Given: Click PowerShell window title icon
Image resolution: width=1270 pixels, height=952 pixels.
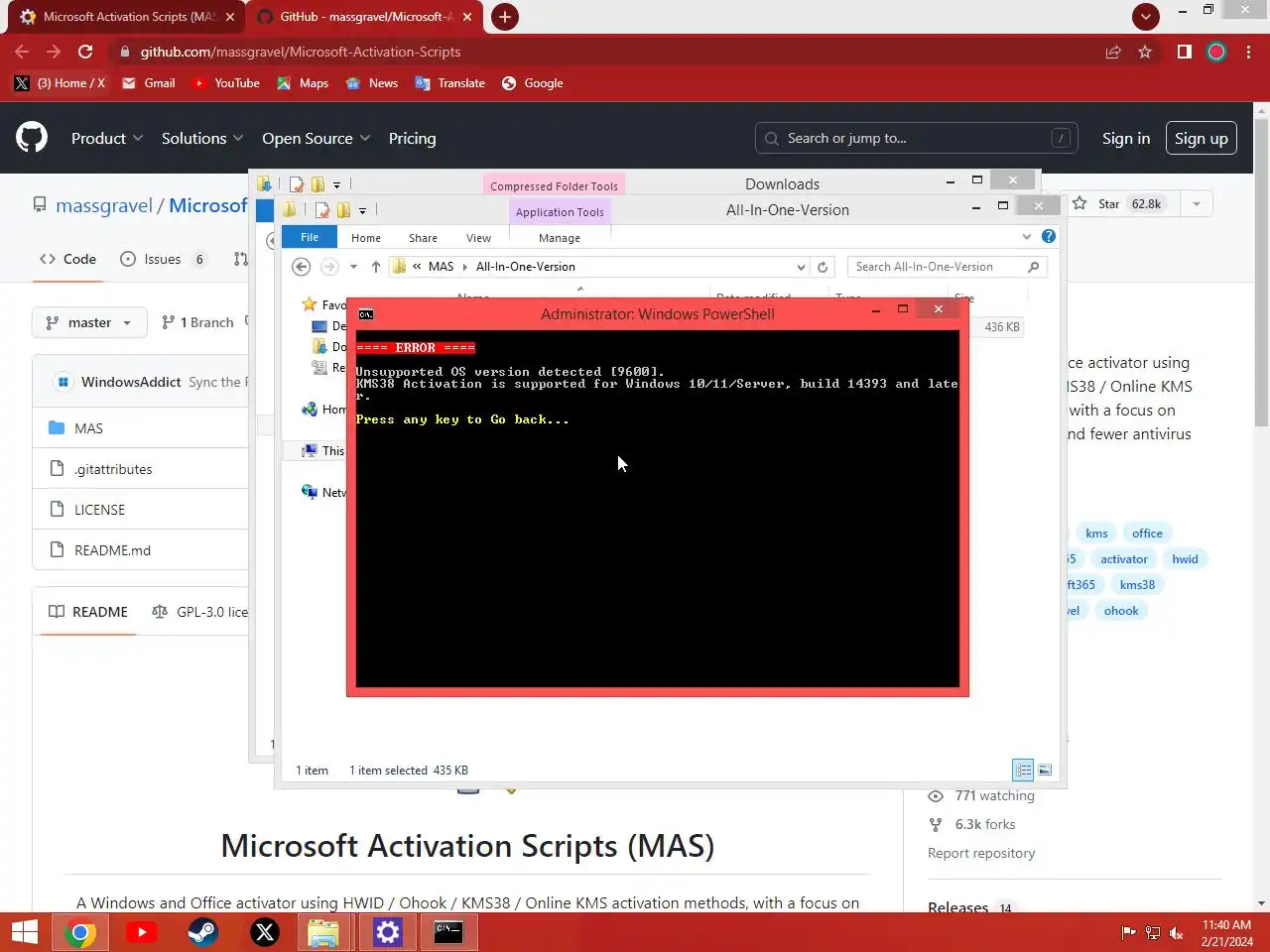Looking at the screenshot, I should [366, 314].
